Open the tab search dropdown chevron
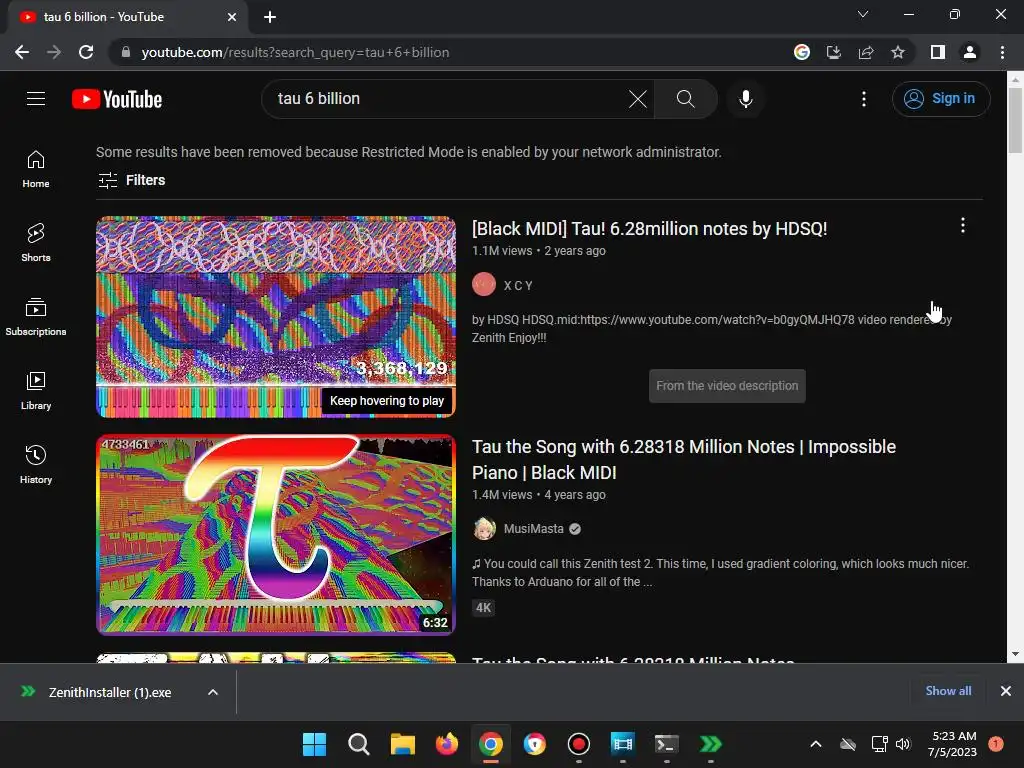Image resolution: width=1024 pixels, height=768 pixels. 863,14
